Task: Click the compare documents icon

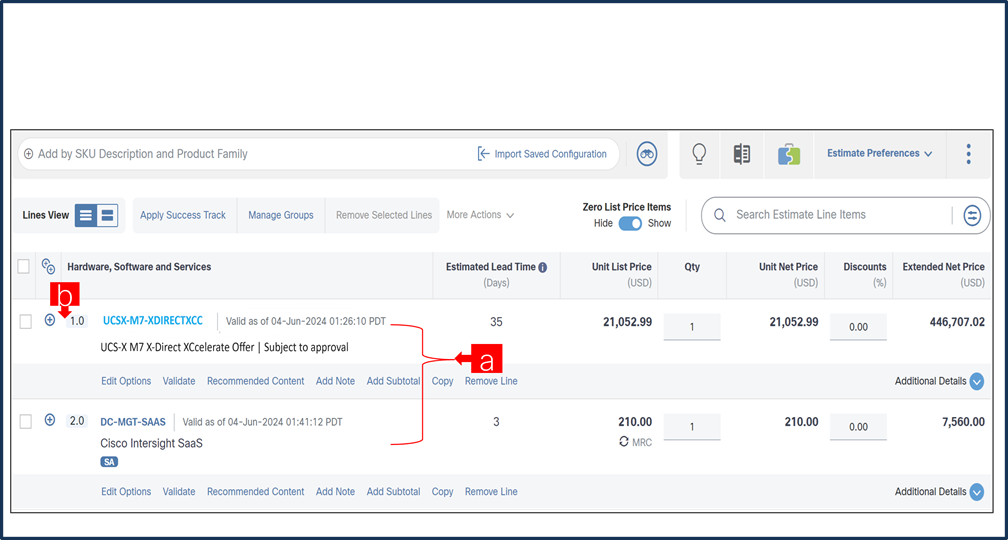Action: (x=742, y=154)
